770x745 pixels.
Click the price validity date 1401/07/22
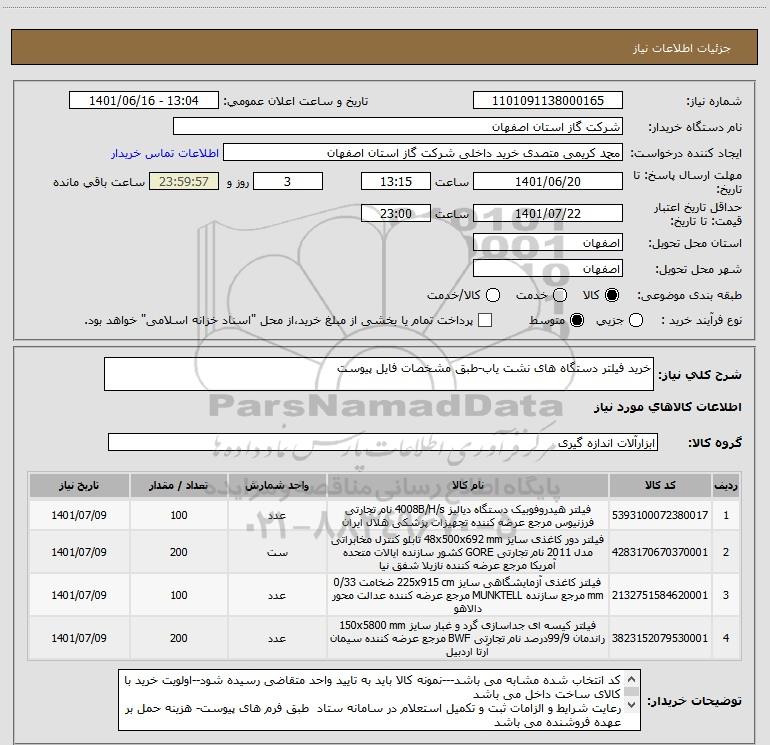coord(548,214)
